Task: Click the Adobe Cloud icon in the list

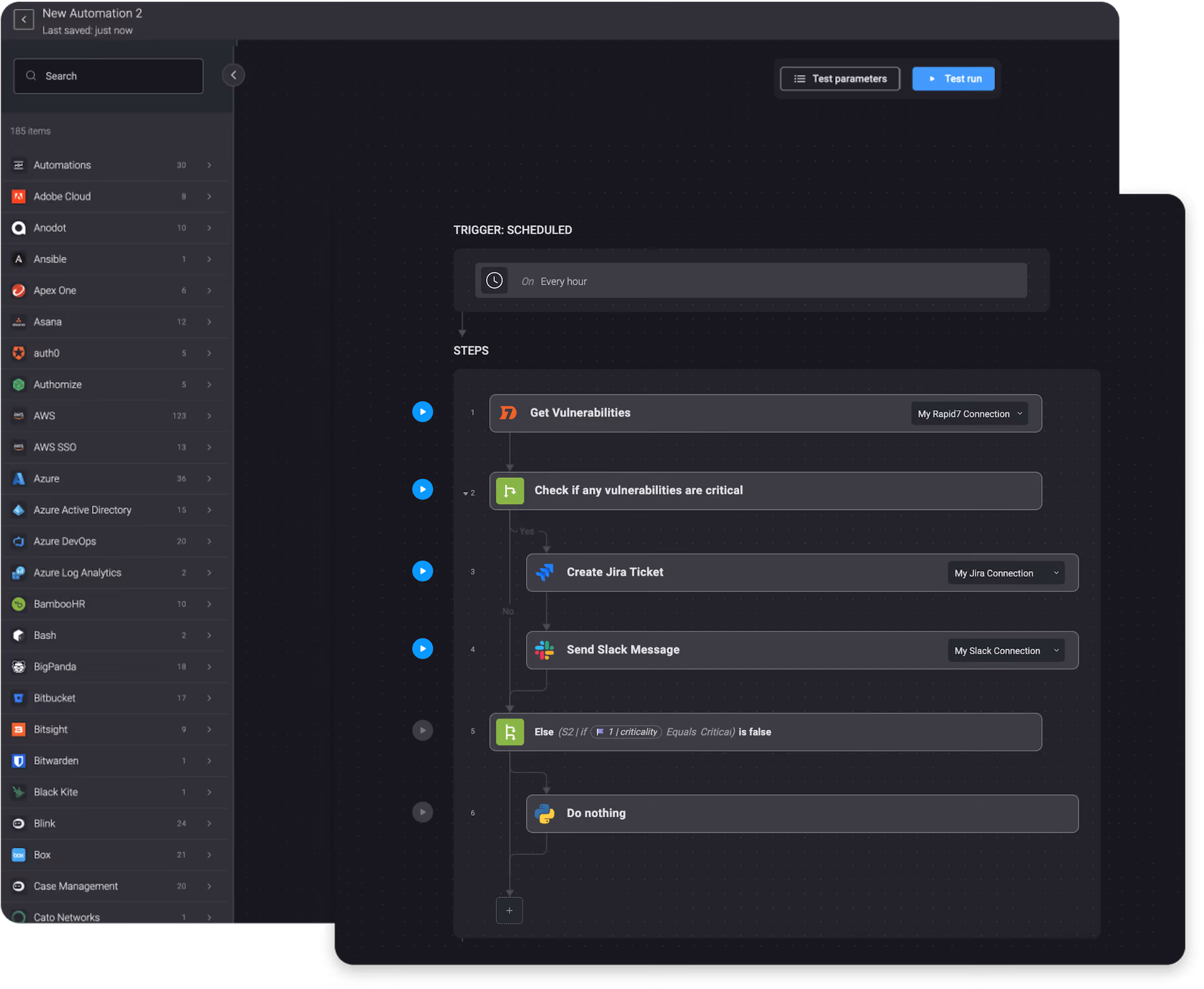Action: click(x=18, y=197)
